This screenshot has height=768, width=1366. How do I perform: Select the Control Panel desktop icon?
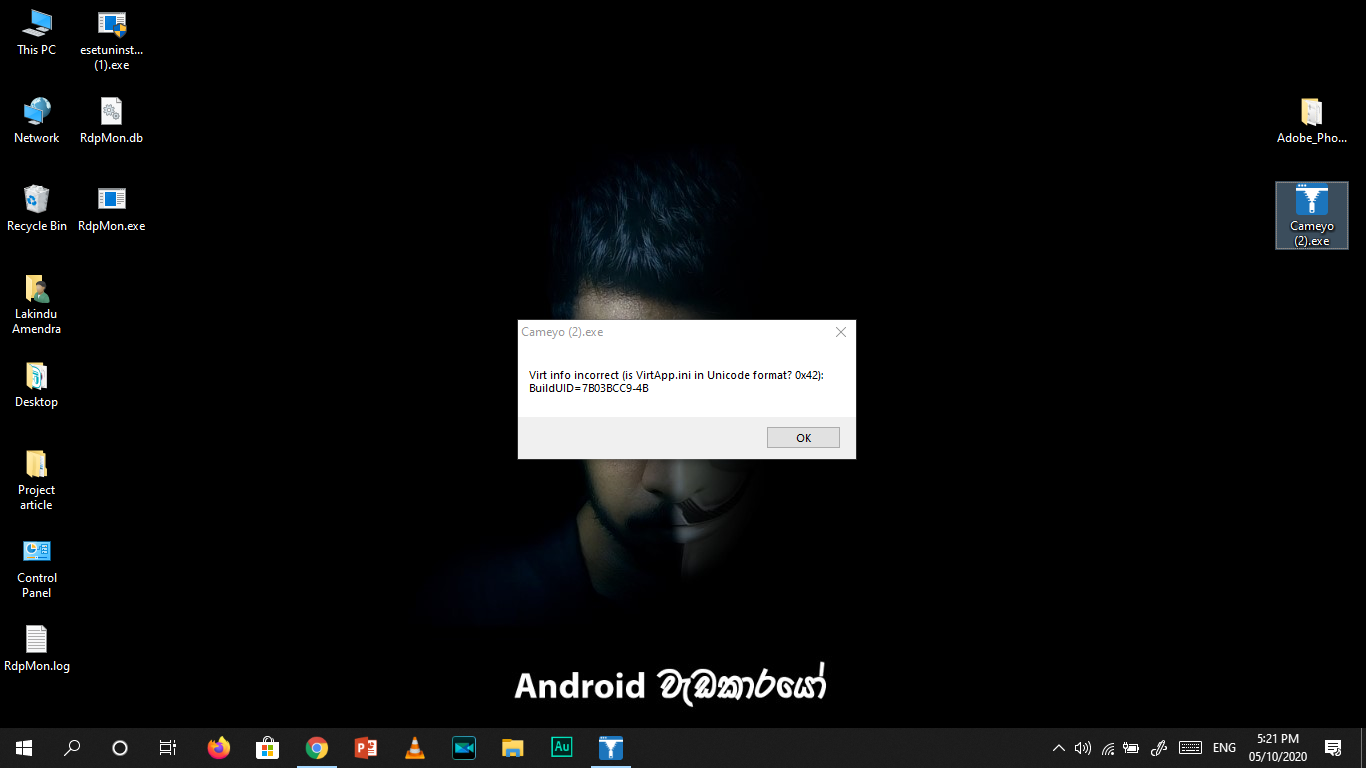tap(37, 569)
